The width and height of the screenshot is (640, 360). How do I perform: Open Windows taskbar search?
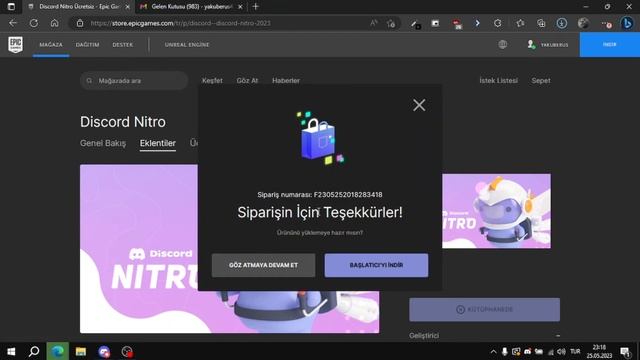click(x=34, y=351)
